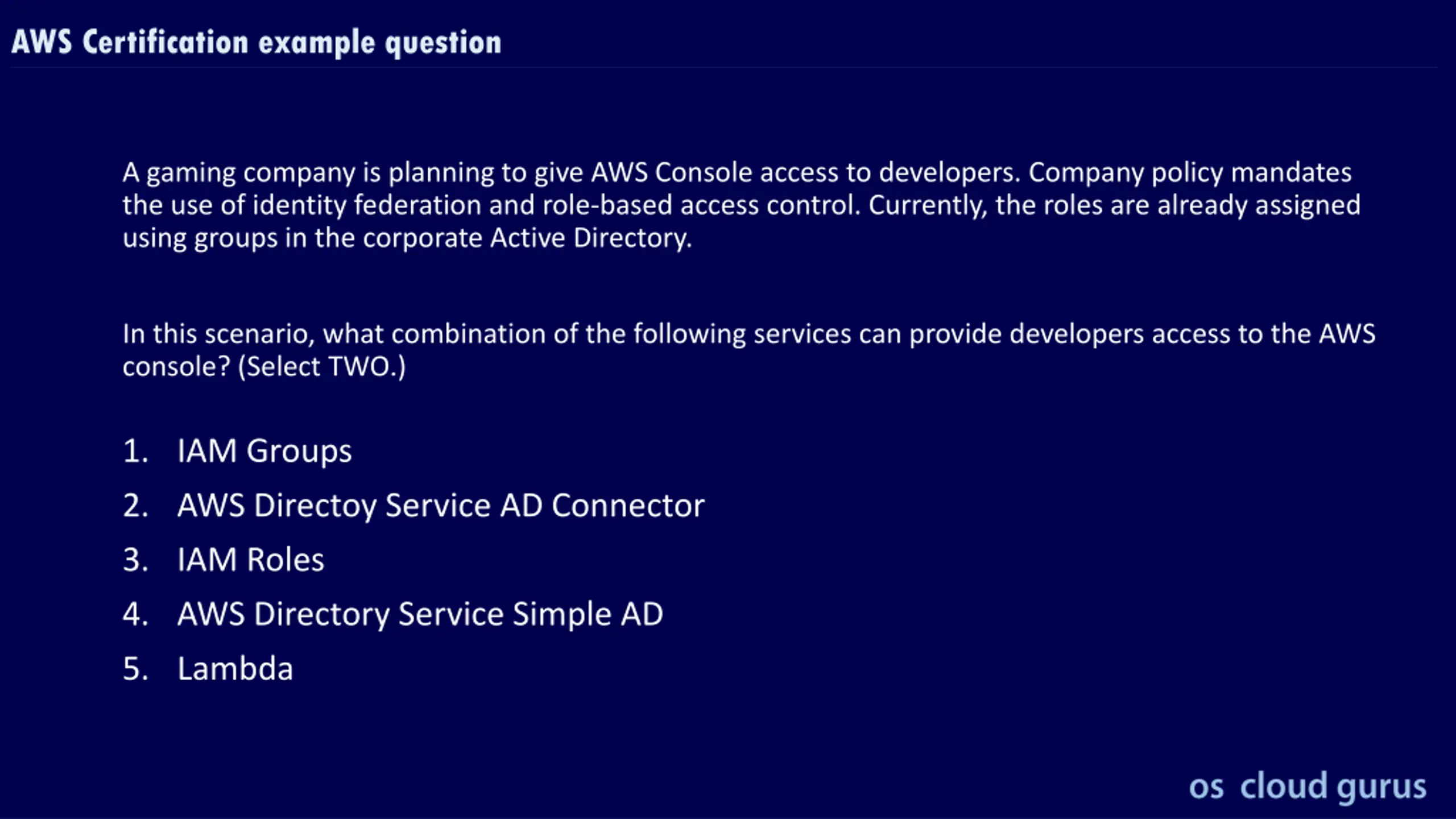The image size is (1456, 819).
Task: Select the 'Lambda' answer option
Action: coord(235,668)
